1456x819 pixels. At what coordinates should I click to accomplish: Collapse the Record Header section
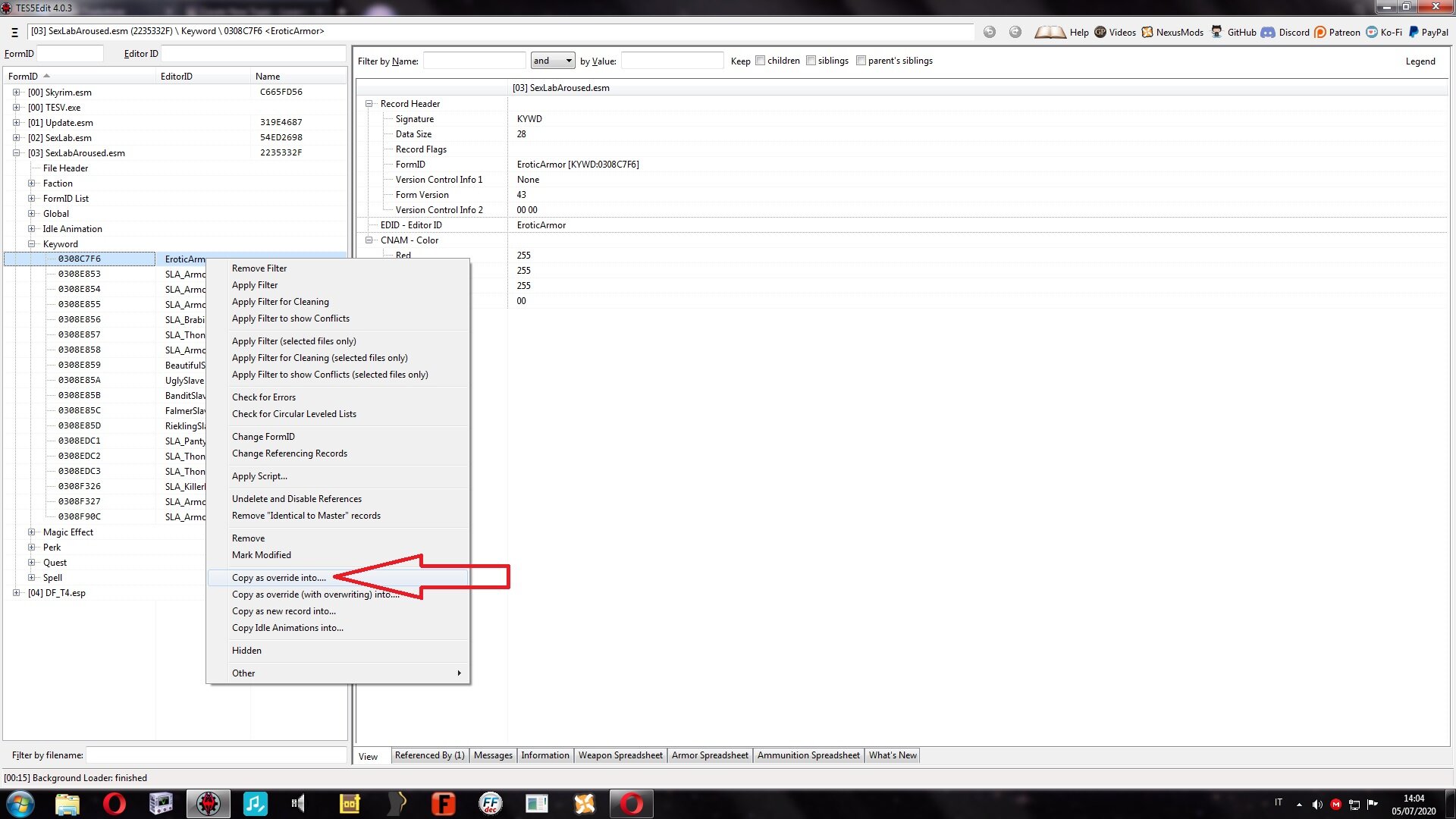369,104
